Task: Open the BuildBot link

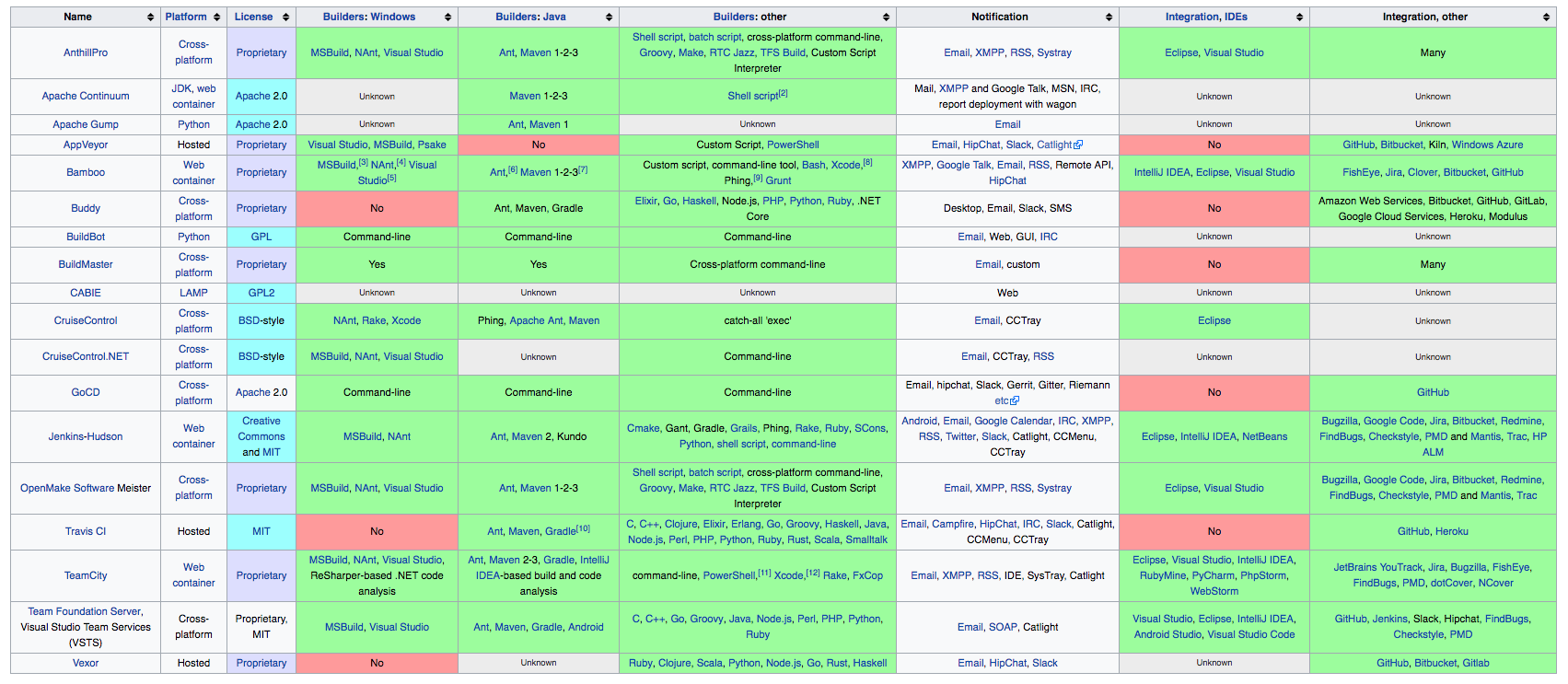Action: pos(86,237)
